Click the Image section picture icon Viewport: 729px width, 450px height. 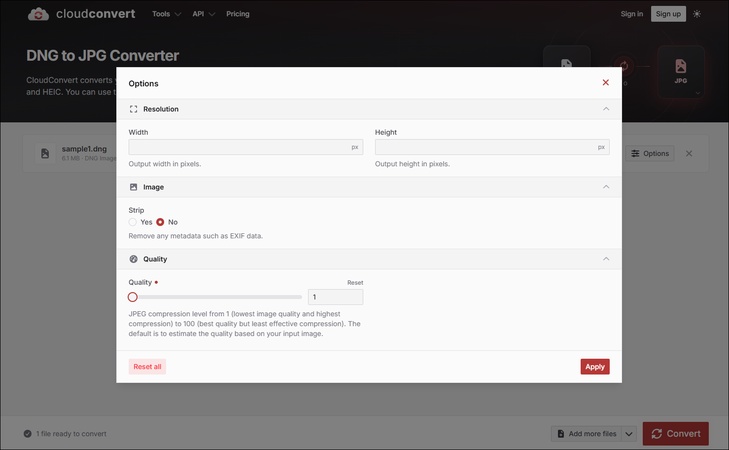point(133,187)
